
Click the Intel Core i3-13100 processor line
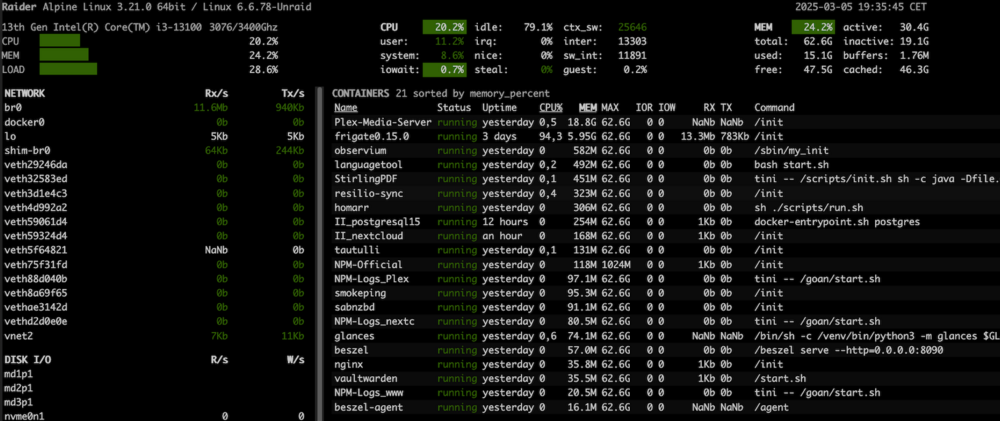140,27
